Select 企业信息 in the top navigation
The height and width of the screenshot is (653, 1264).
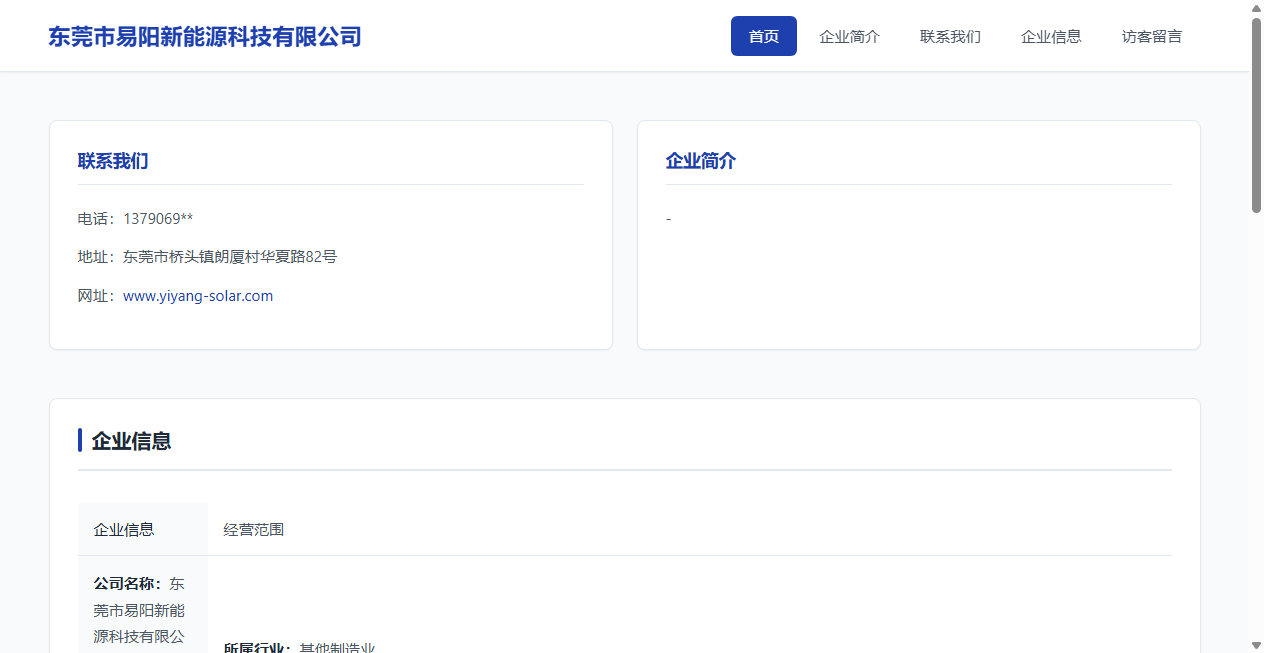[1051, 36]
